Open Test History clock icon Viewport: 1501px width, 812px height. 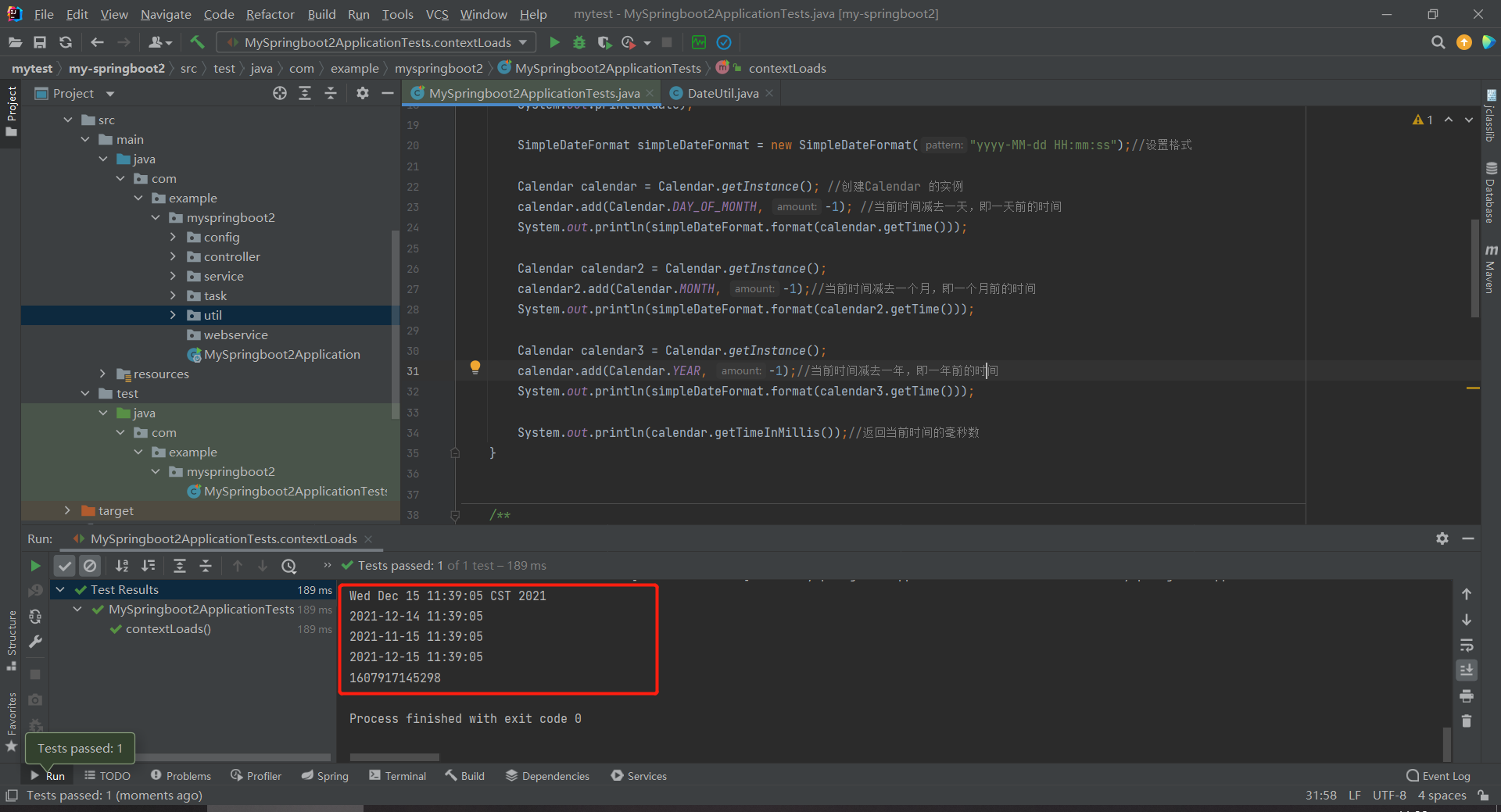click(289, 566)
